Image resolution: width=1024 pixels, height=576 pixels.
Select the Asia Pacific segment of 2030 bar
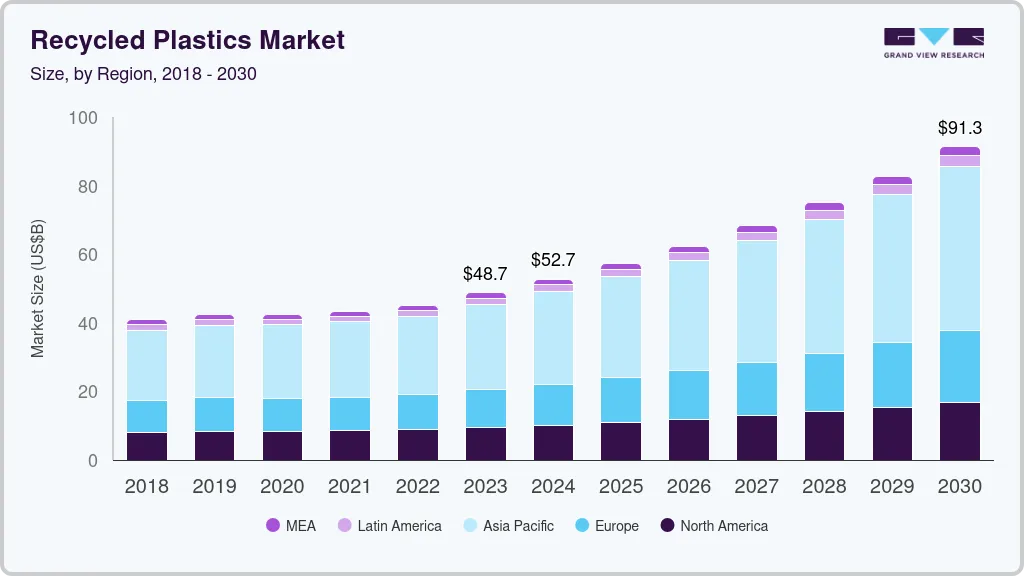959,248
